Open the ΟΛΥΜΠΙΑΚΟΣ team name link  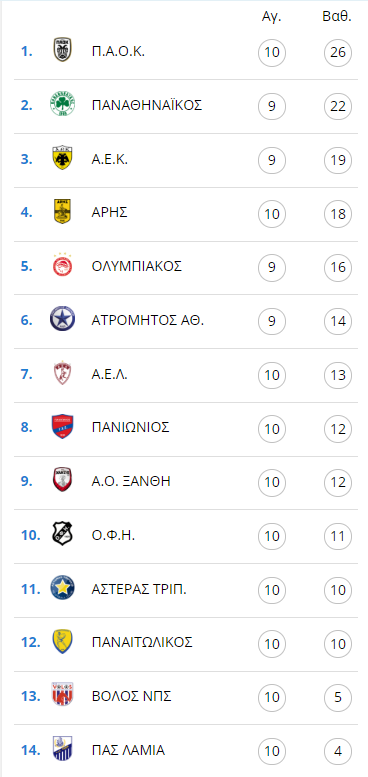tap(137, 267)
